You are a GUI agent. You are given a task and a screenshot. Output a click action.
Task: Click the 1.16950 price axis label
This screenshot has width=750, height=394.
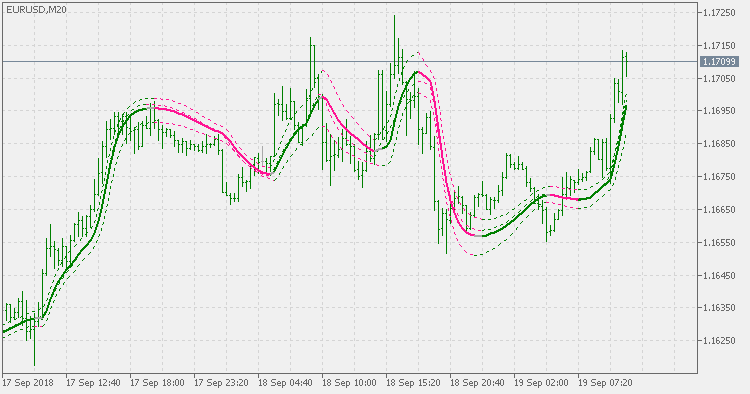[719, 110]
